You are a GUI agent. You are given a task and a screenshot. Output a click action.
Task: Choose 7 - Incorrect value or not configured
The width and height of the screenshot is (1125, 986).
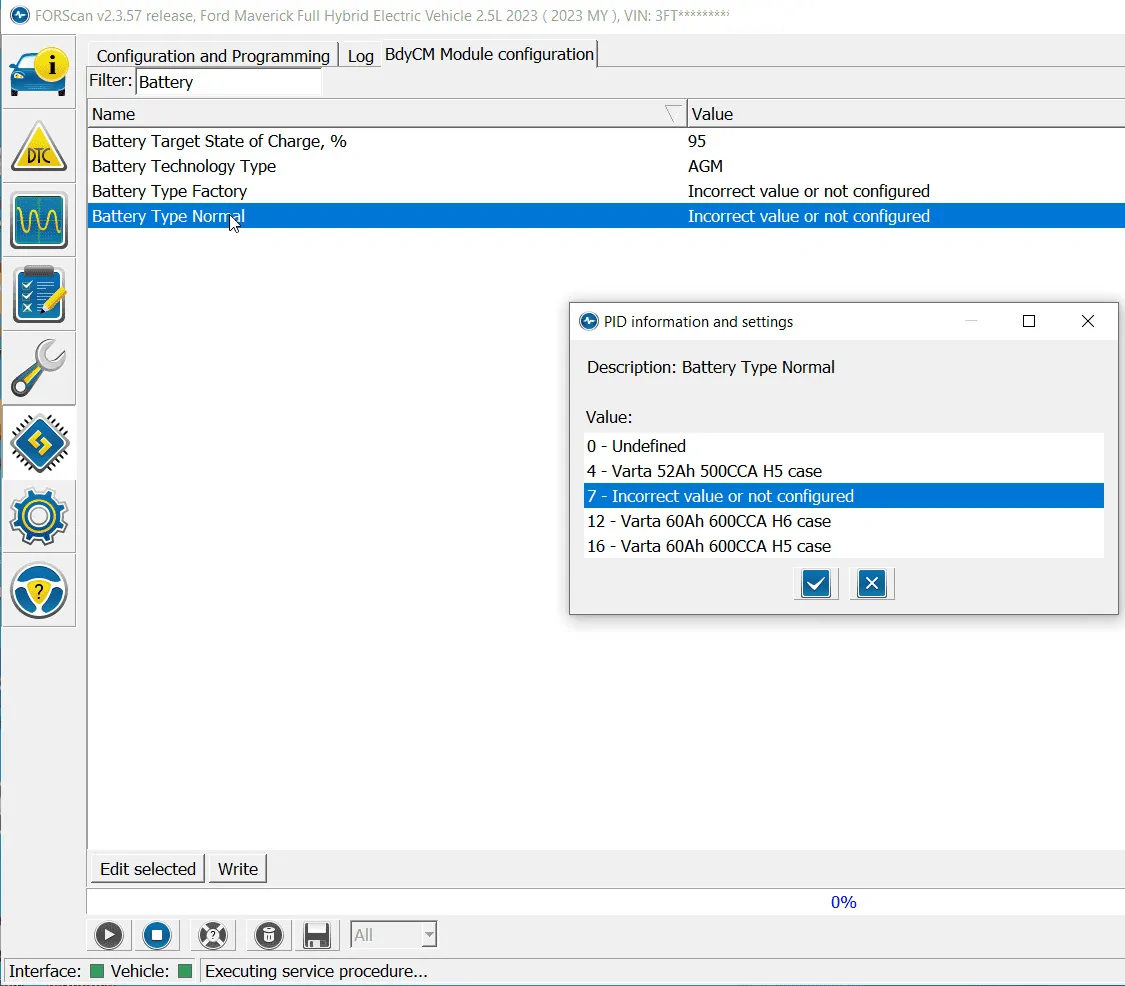coord(844,496)
